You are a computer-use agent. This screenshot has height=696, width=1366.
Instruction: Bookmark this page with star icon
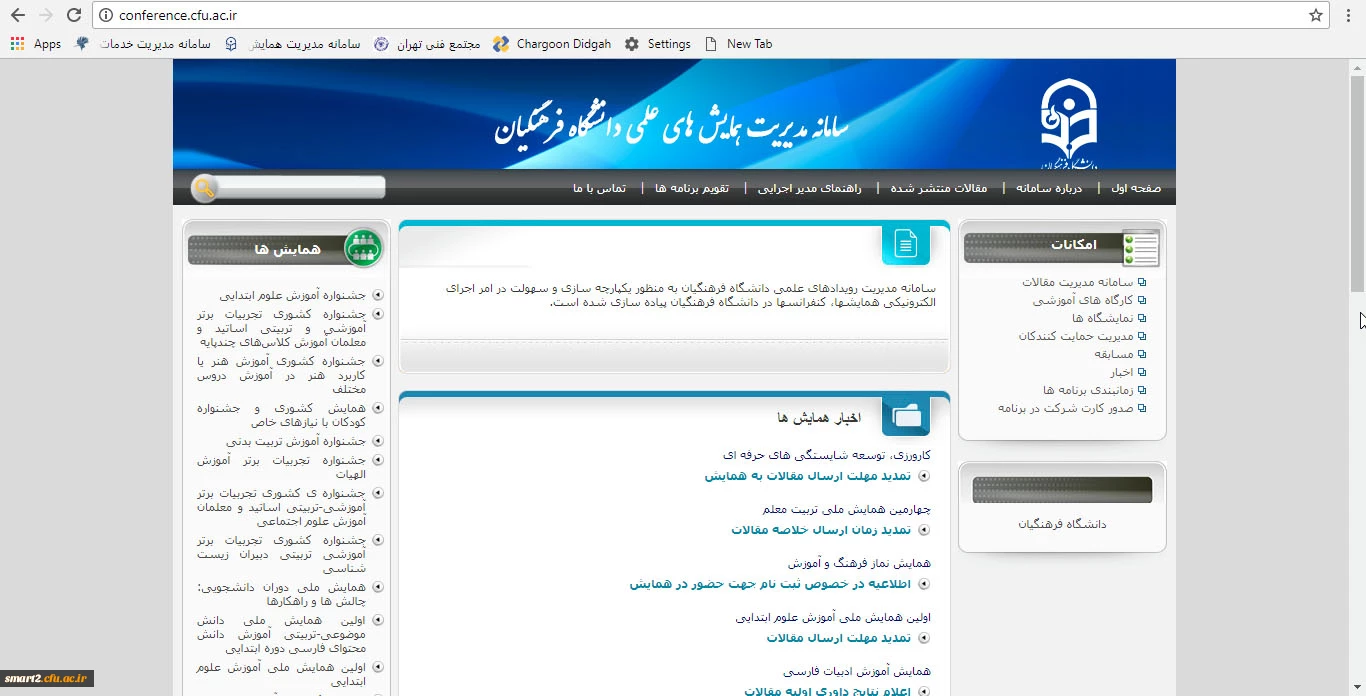coord(1316,15)
